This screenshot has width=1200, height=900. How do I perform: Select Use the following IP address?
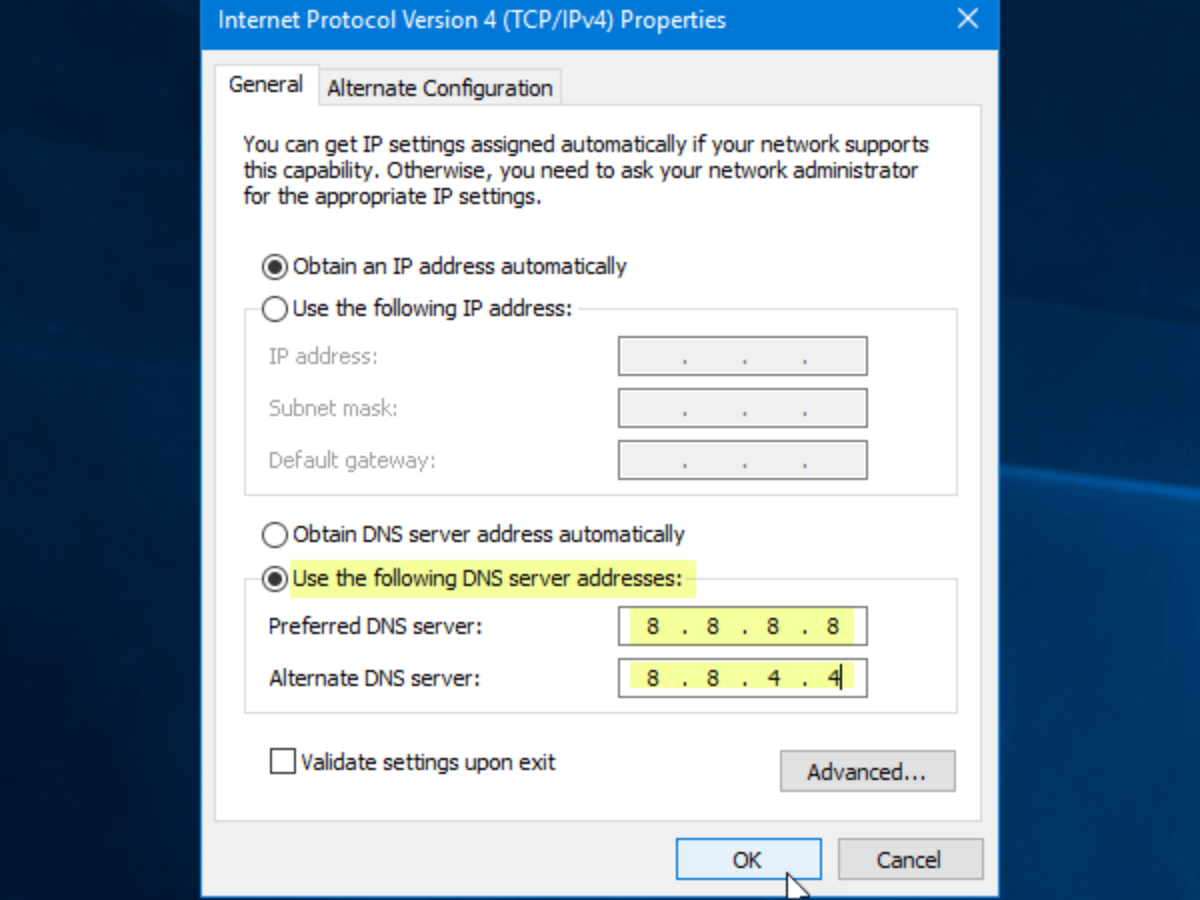[x=274, y=309]
